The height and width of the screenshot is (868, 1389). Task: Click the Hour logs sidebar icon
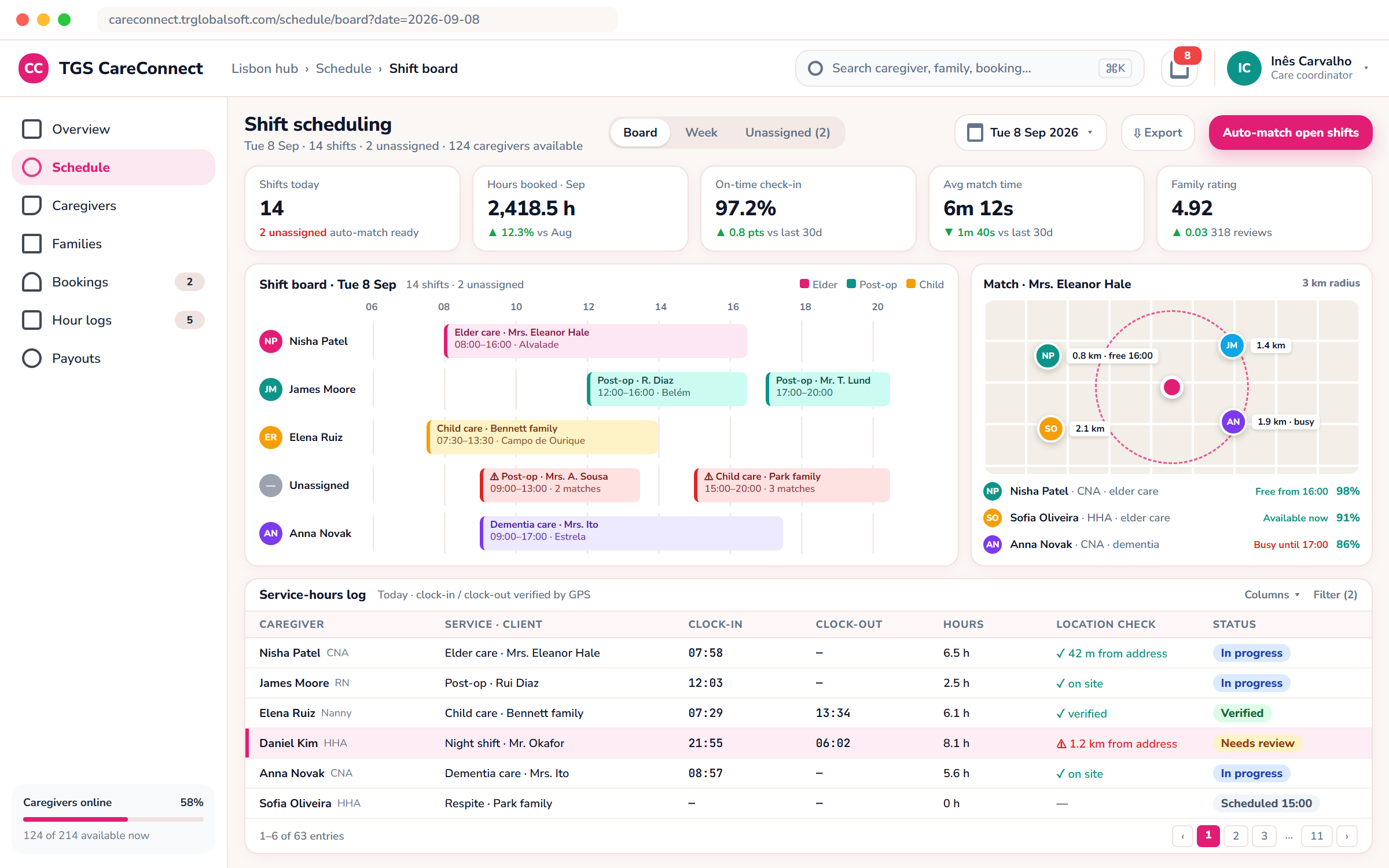click(32, 320)
